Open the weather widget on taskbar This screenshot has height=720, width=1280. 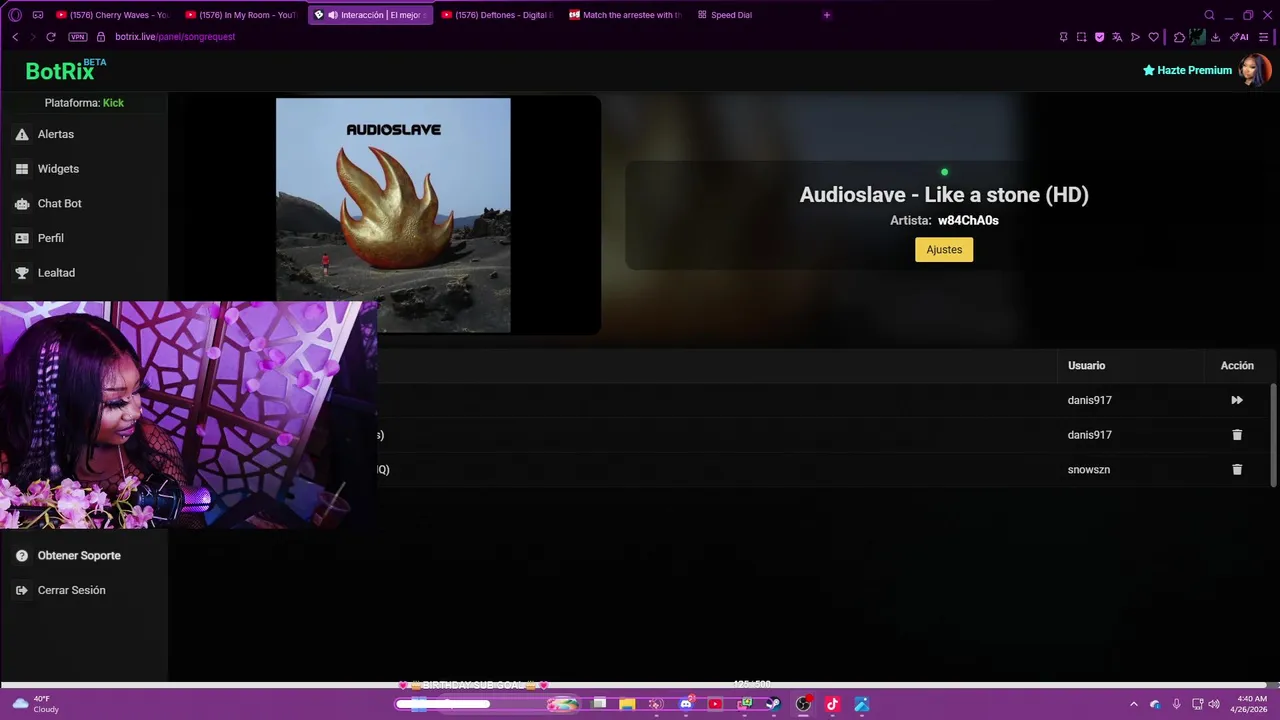pos(35,704)
